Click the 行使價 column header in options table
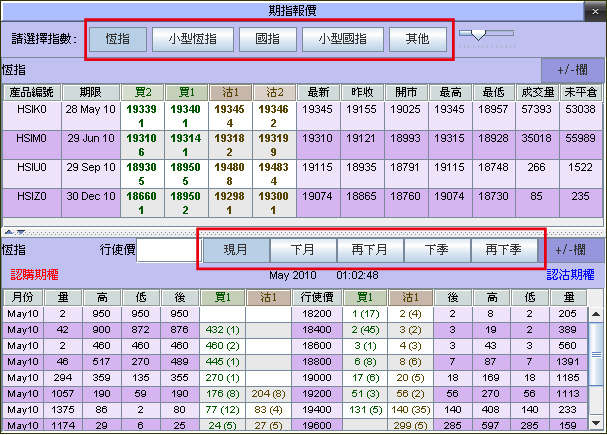Viewport: 607px width, 435px height. pyautogui.click(x=317, y=298)
